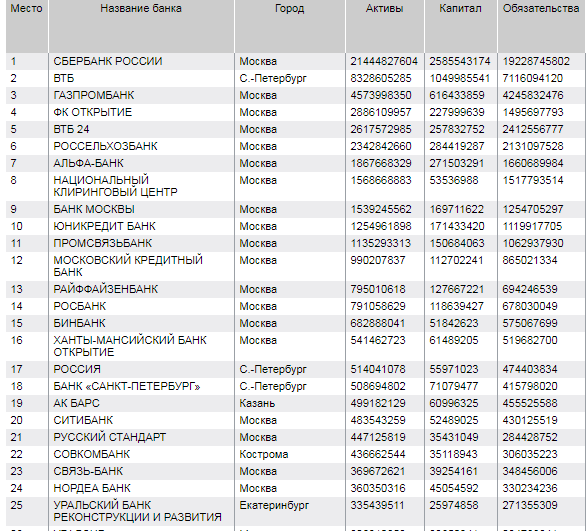Select assets value 2886109957
The image size is (586, 531).
tap(380, 112)
